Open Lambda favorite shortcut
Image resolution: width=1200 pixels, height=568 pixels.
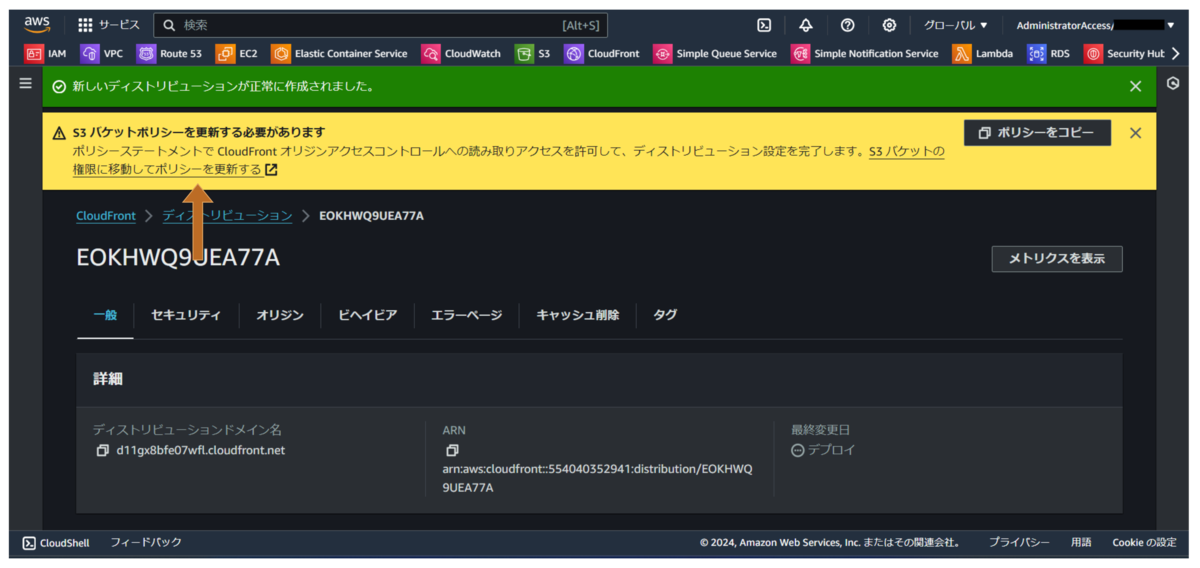pyautogui.click(x=983, y=54)
